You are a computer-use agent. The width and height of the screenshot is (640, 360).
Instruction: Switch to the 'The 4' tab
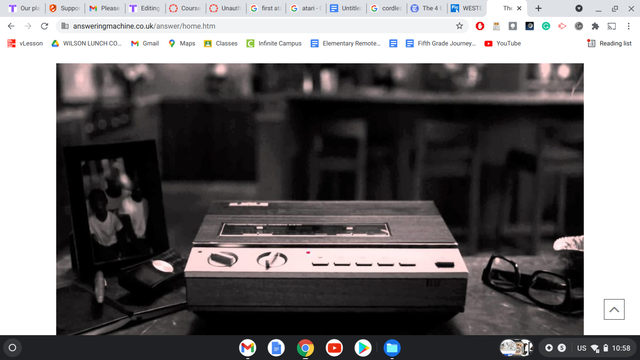coord(427,8)
